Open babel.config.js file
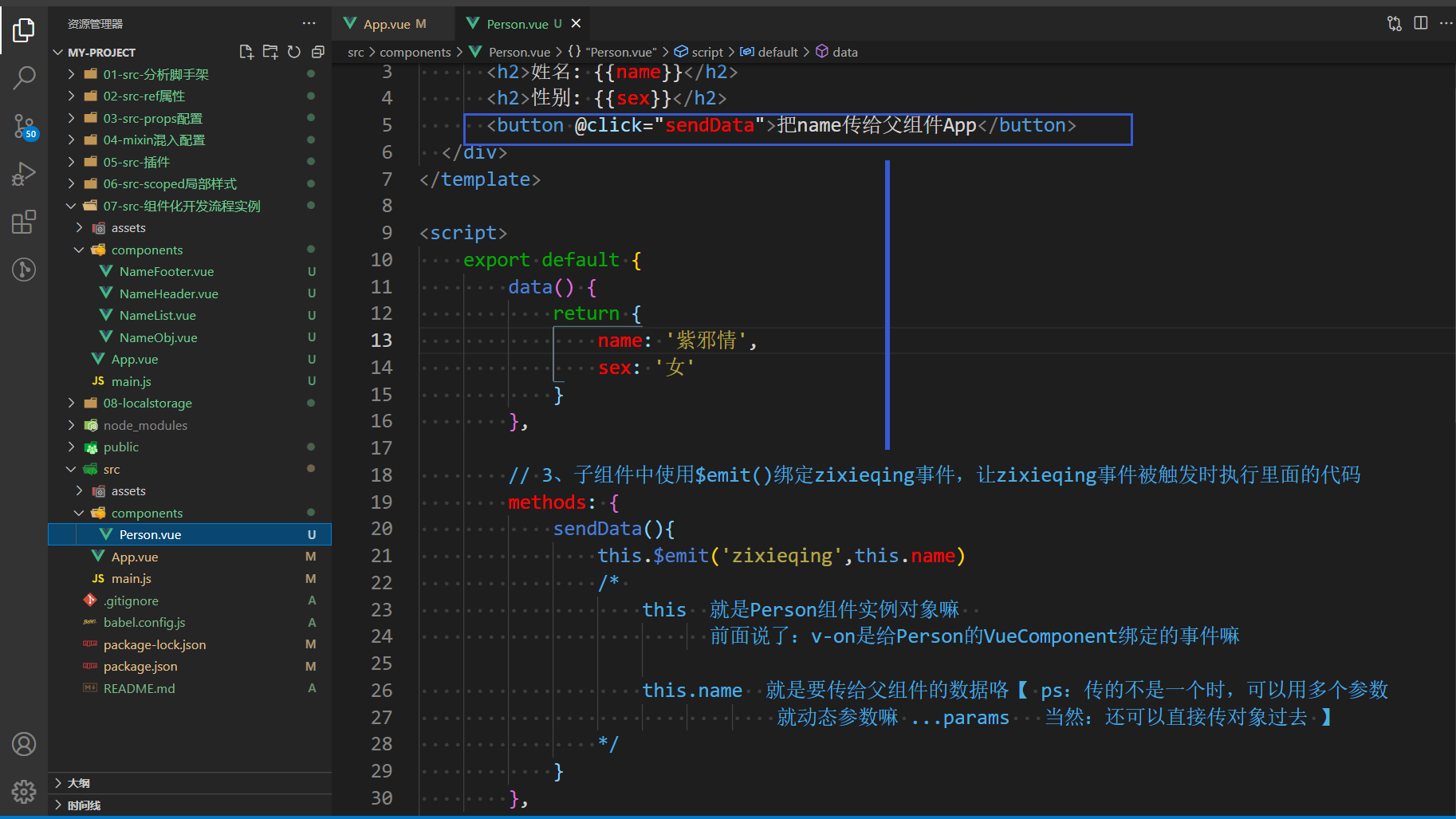The height and width of the screenshot is (819, 1456). pyautogui.click(x=190, y=622)
